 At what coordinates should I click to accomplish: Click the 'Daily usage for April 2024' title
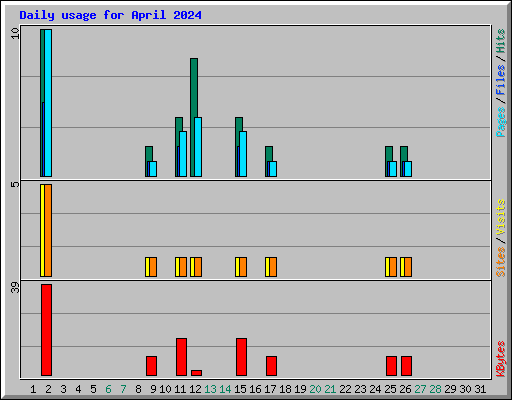pyautogui.click(x=110, y=15)
